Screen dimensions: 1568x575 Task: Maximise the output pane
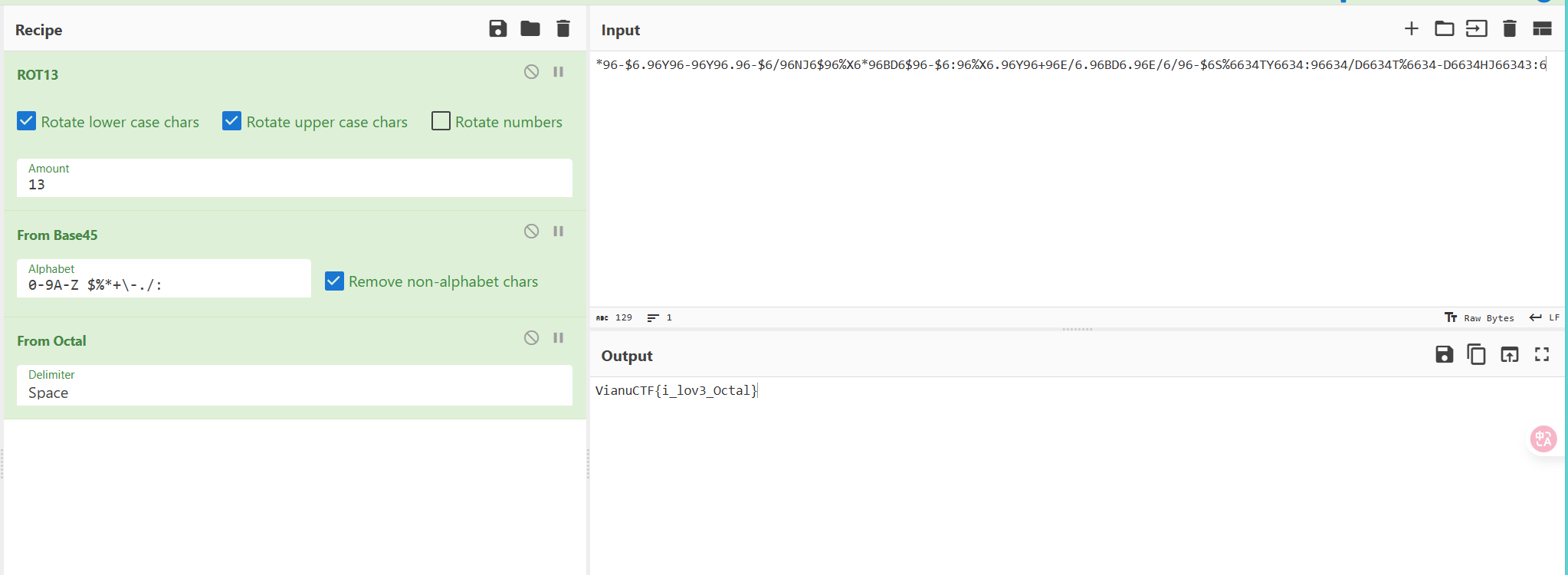tap(1542, 354)
